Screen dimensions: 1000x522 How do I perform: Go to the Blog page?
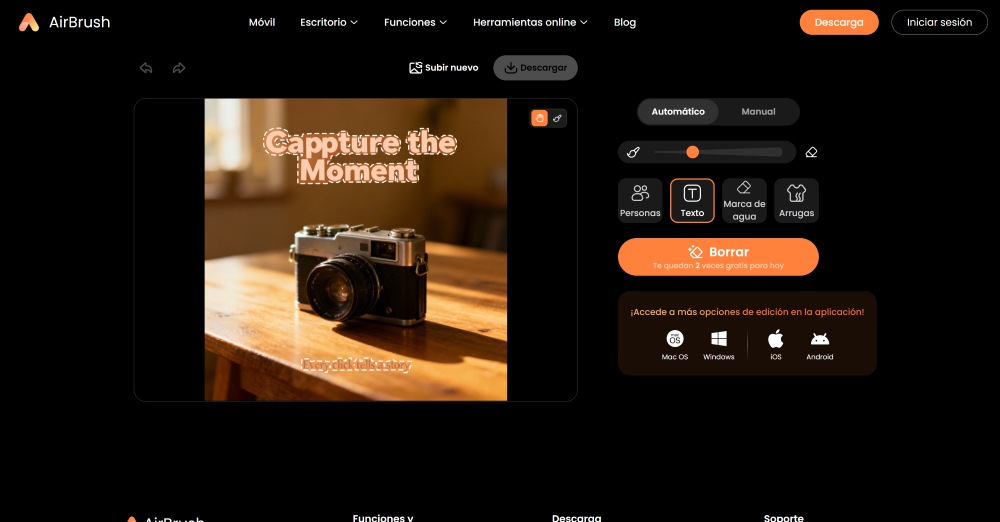625,22
